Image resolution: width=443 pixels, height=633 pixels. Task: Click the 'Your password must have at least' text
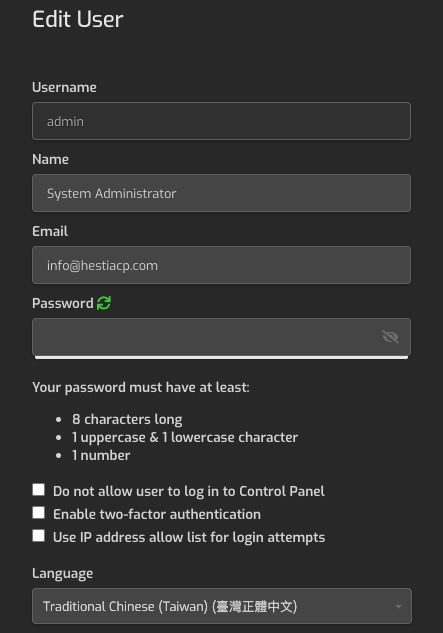141,387
